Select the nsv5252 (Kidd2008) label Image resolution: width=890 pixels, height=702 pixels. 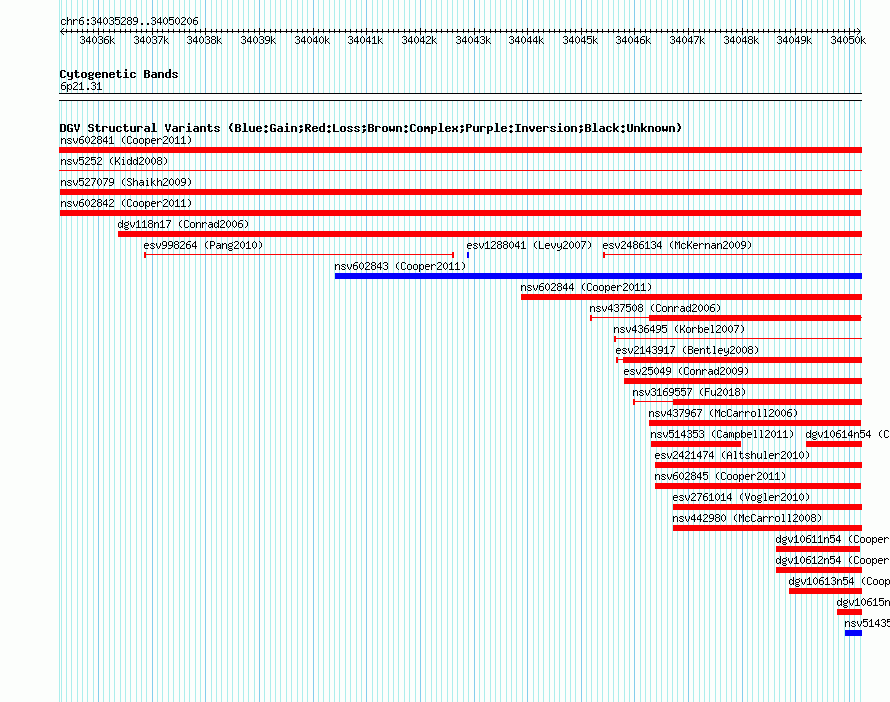click(x=114, y=161)
